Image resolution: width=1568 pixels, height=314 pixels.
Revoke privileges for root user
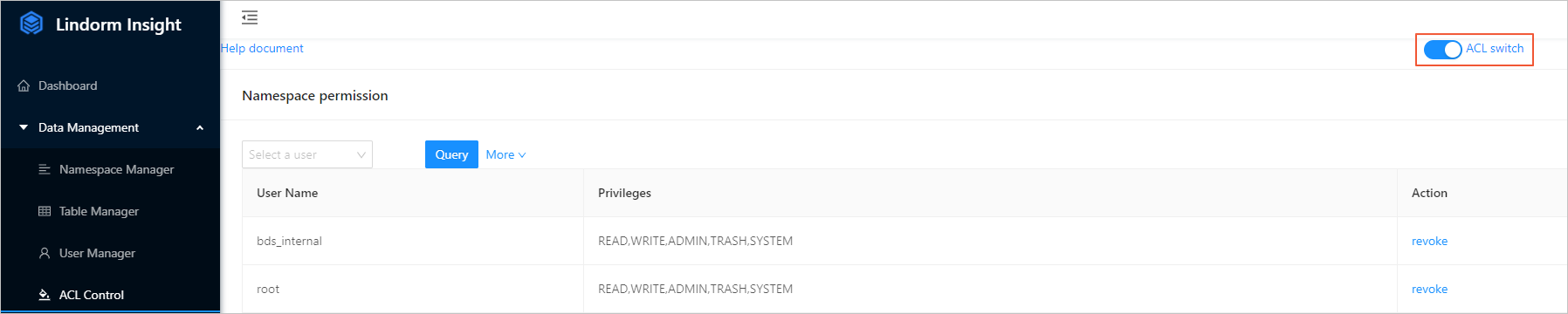1429,289
